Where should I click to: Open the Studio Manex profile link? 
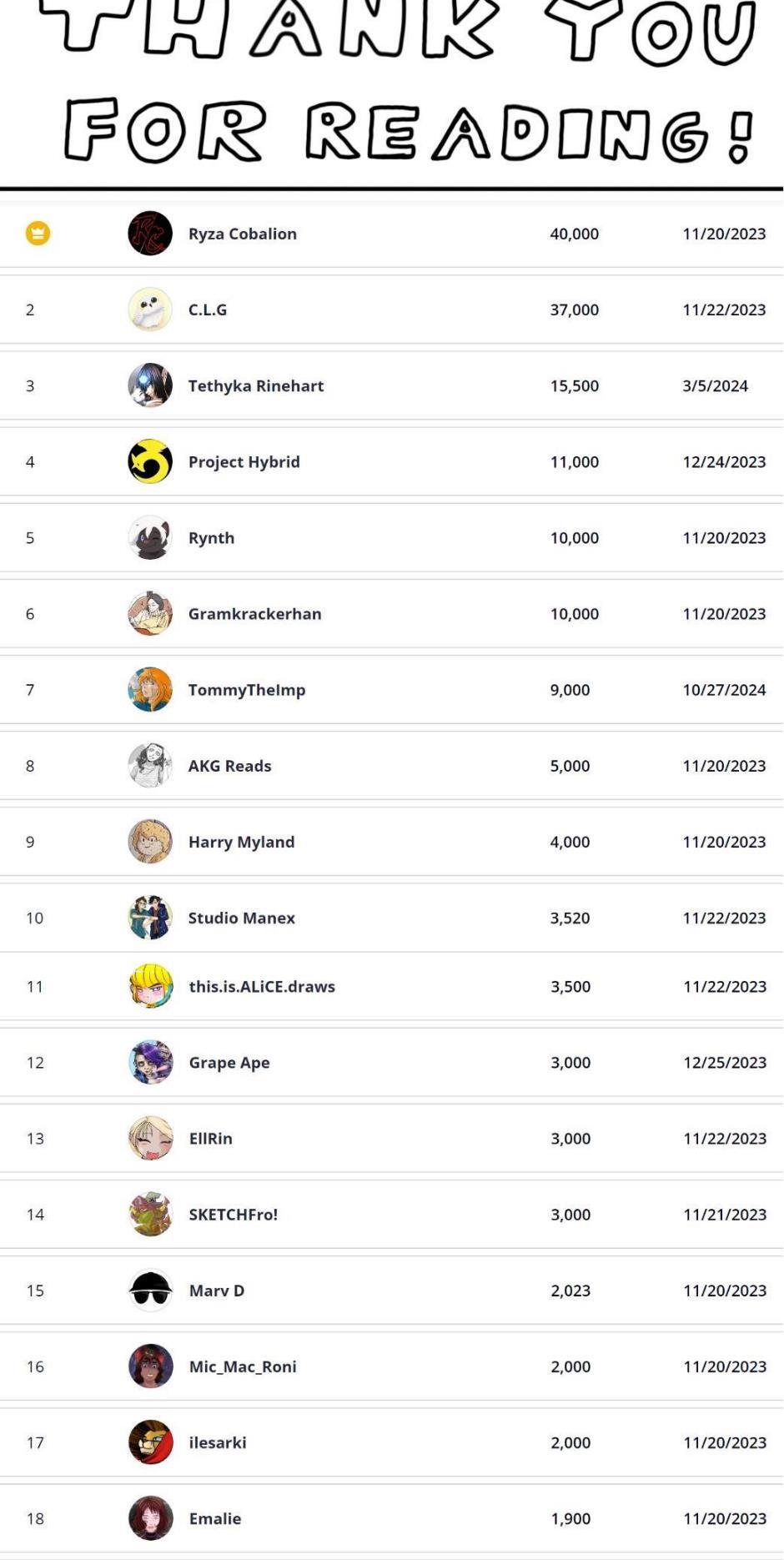(x=241, y=918)
